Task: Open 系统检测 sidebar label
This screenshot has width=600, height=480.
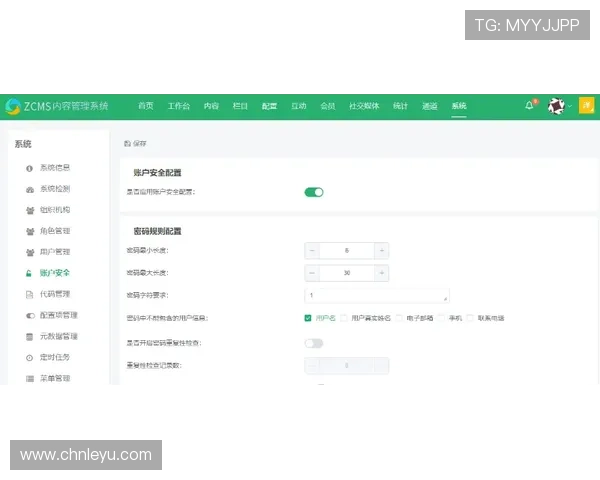Action: click(55, 189)
